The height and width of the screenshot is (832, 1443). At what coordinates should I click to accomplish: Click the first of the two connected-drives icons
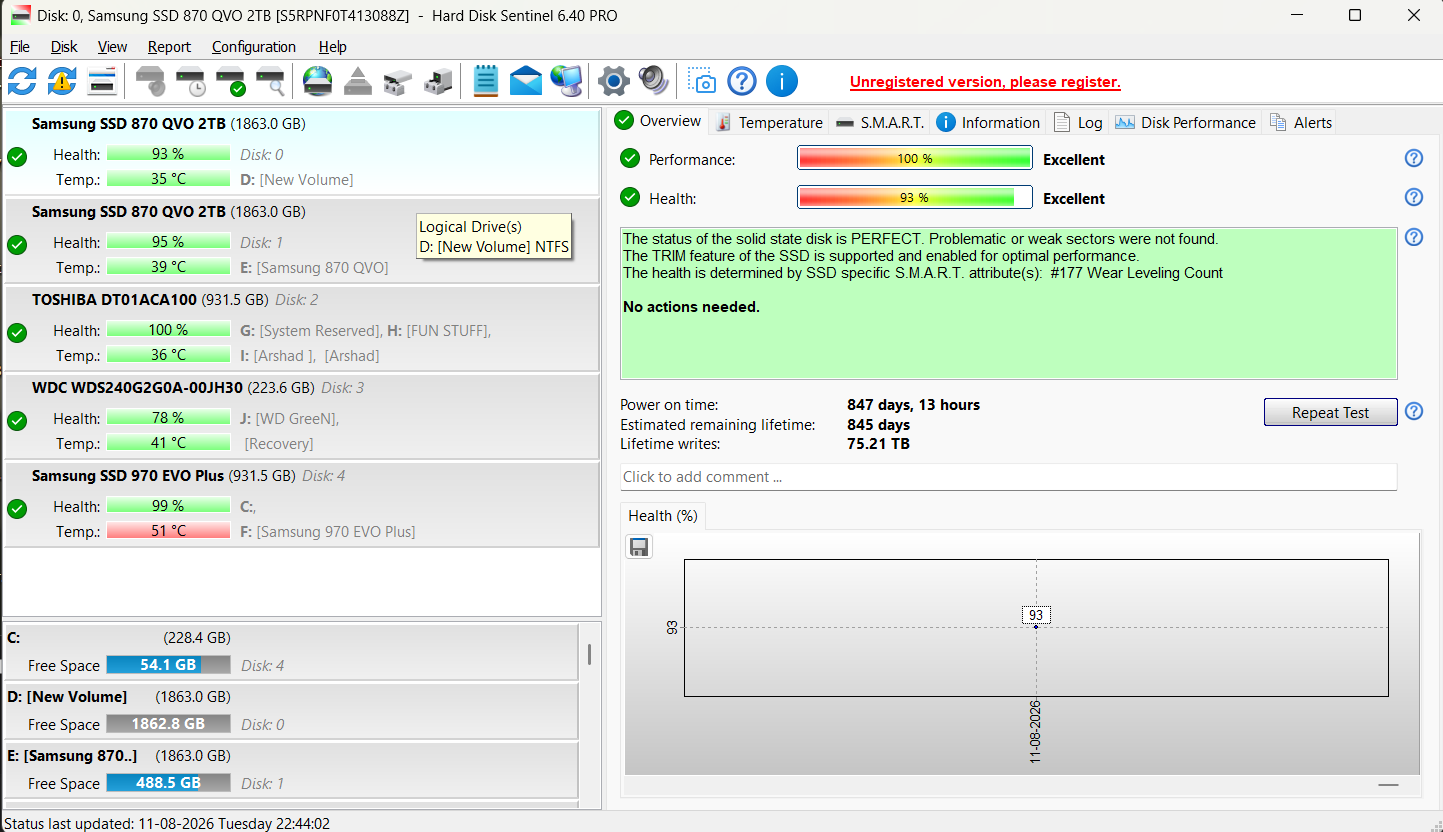398,81
